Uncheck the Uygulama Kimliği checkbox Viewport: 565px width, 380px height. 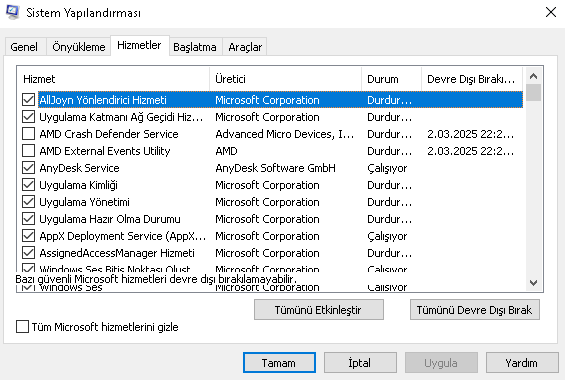[28, 185]
